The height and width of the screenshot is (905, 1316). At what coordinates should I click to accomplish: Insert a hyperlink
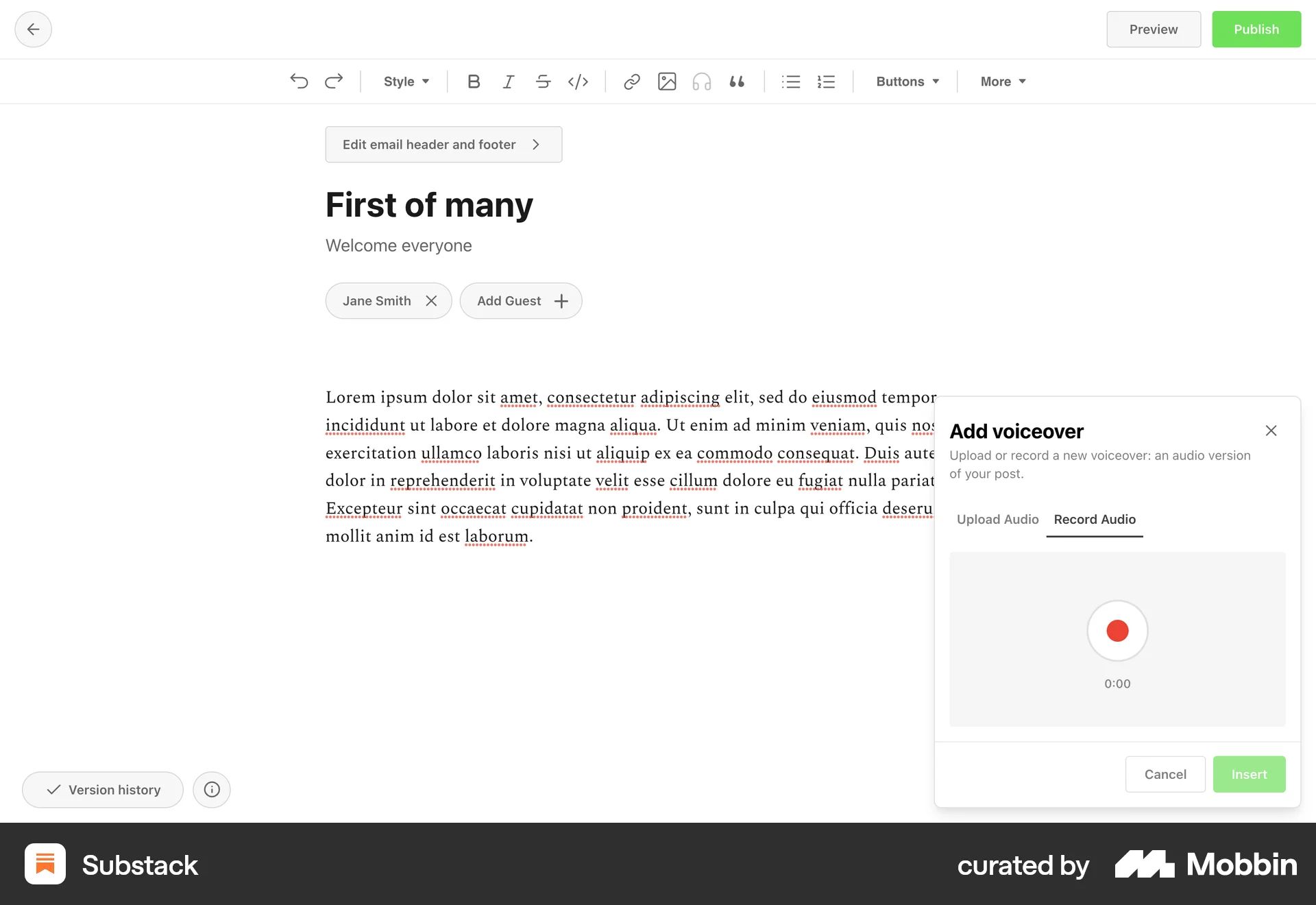[x=631, y=82]
